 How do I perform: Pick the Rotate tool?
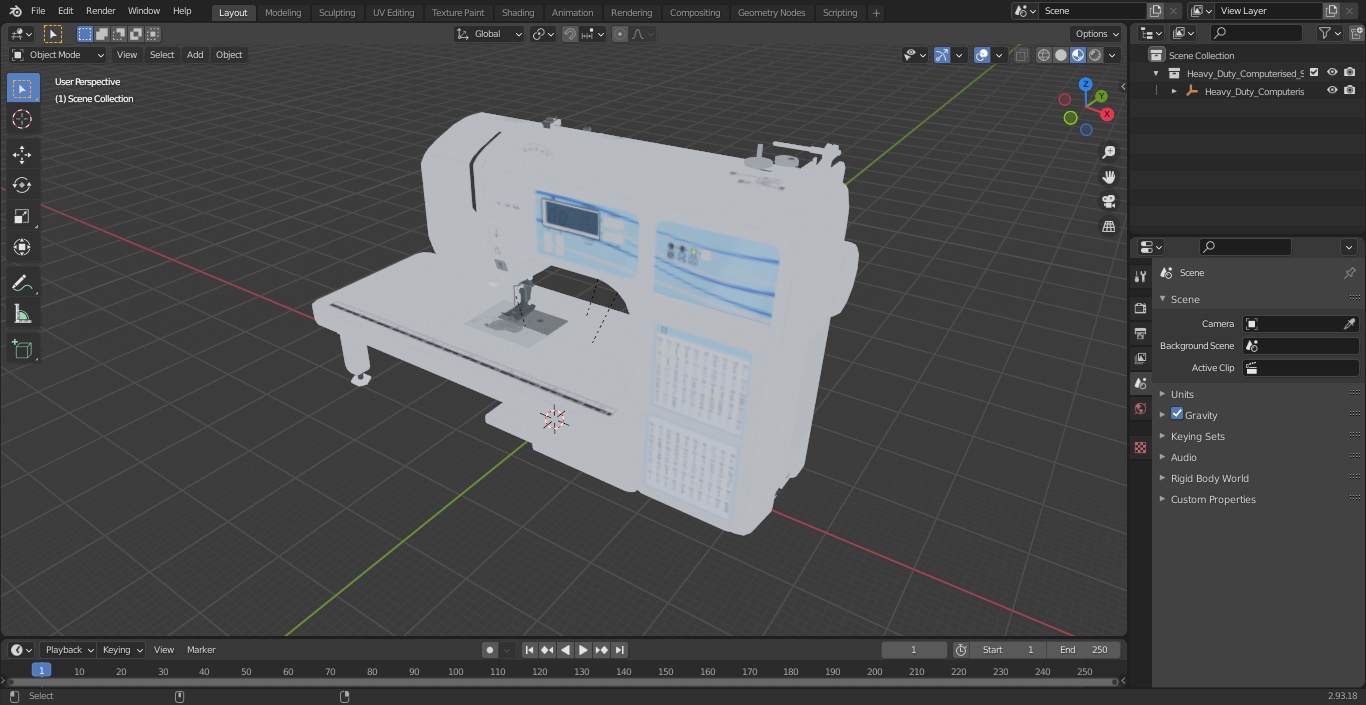tap(22, 185)
